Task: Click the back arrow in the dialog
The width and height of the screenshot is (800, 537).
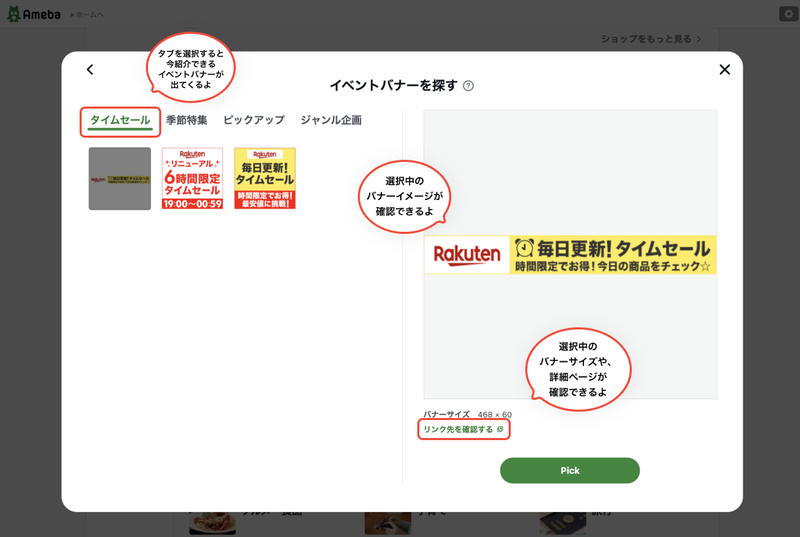Action: [x=90, y=69]
